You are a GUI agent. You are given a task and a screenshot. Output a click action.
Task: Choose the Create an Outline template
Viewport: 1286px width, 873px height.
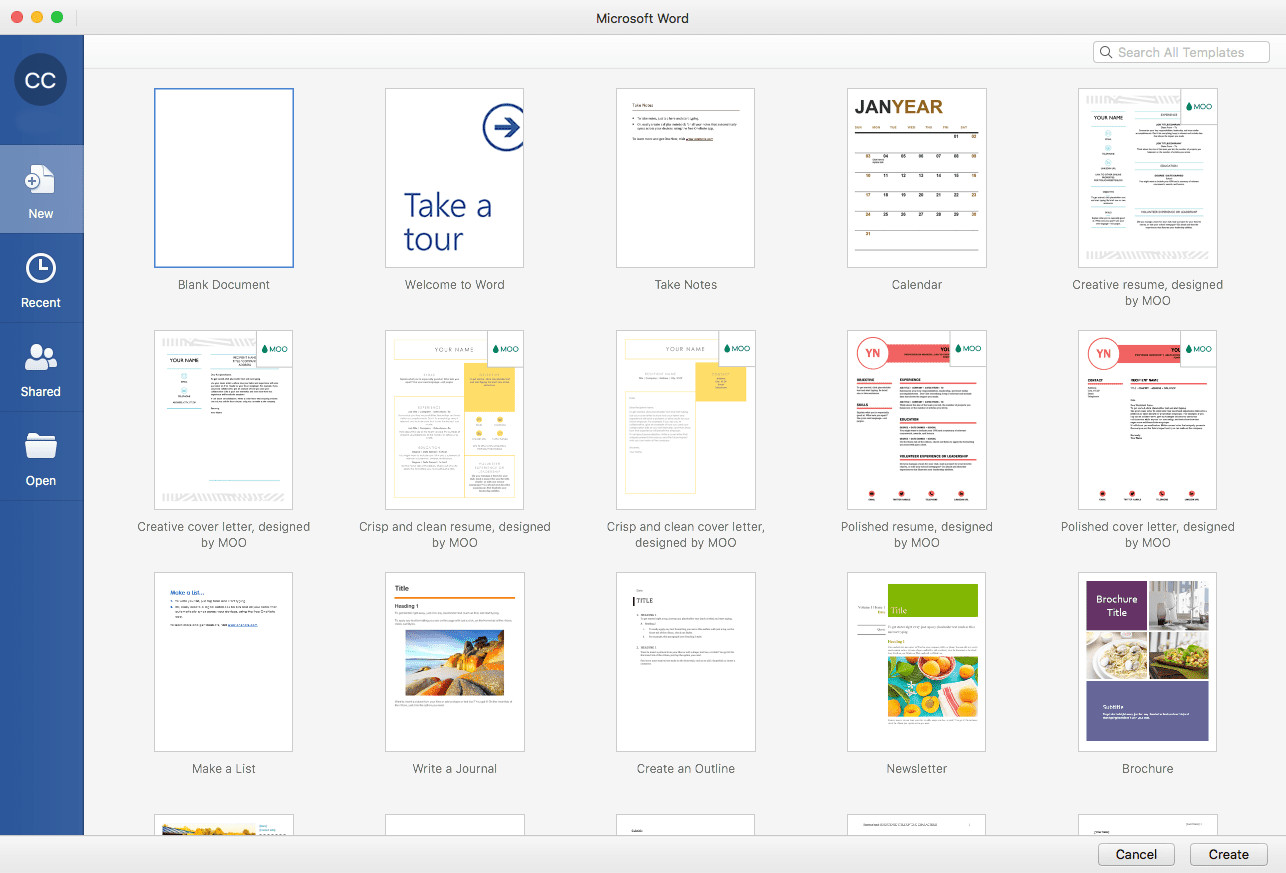point(686,662)
